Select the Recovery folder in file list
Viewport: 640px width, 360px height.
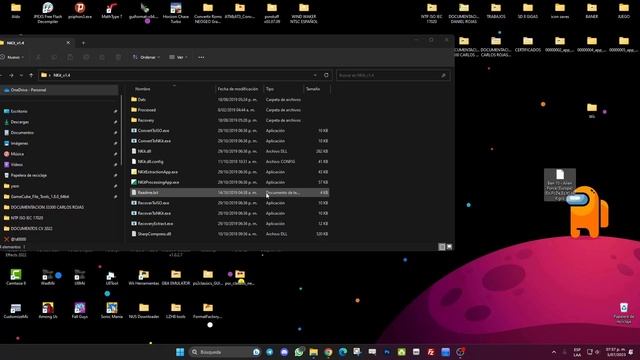click(229, 120)
